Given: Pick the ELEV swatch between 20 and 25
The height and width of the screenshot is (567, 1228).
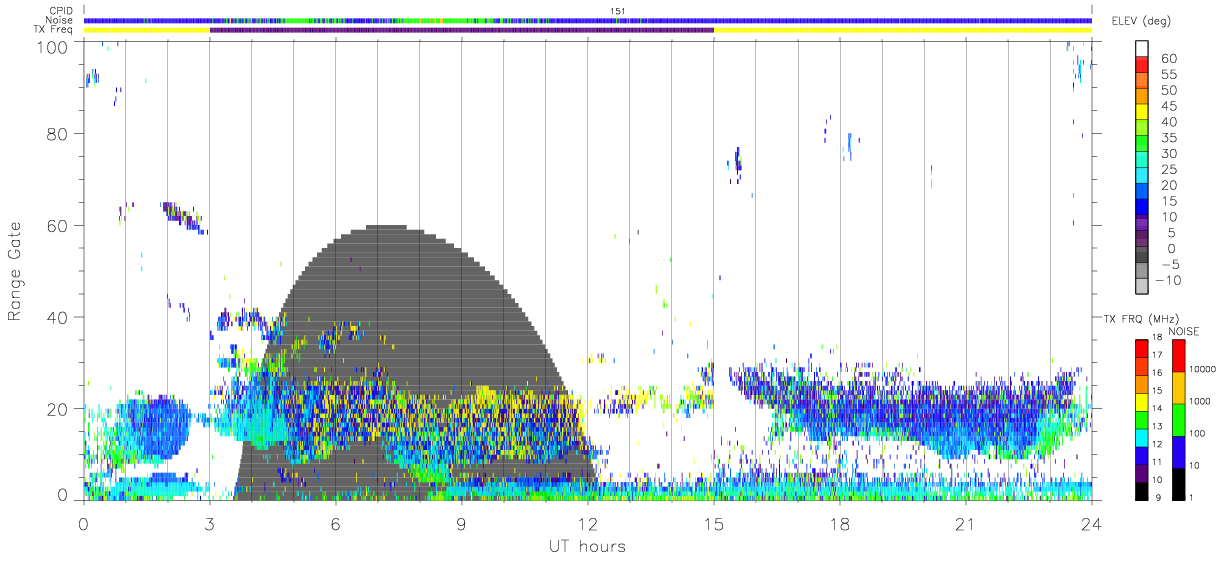Looking at the screenshot, I should 1144,177.
